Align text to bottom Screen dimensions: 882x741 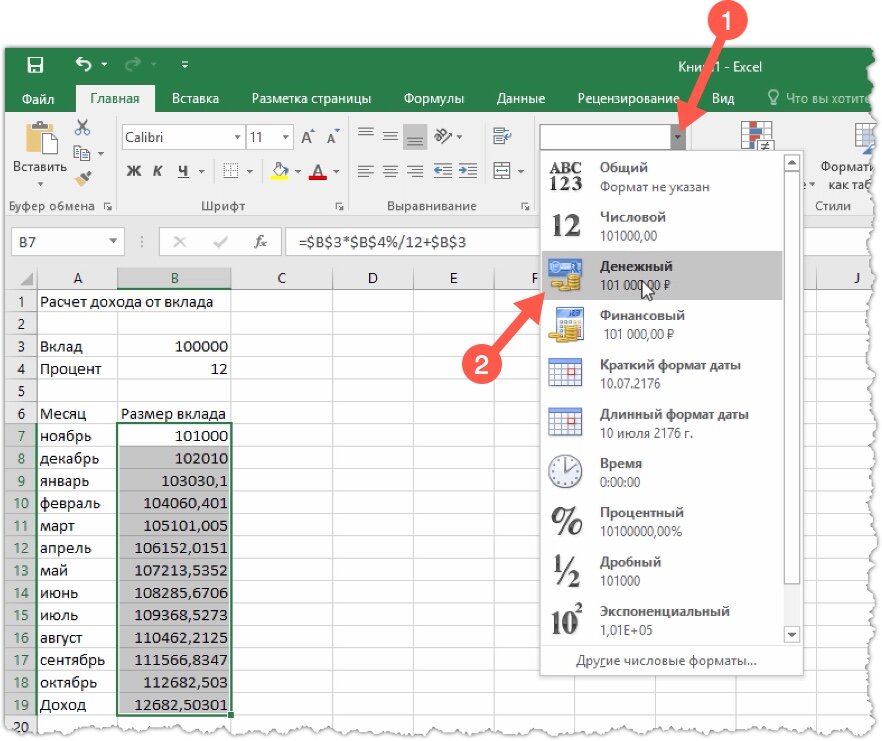[x=415, y=136]
